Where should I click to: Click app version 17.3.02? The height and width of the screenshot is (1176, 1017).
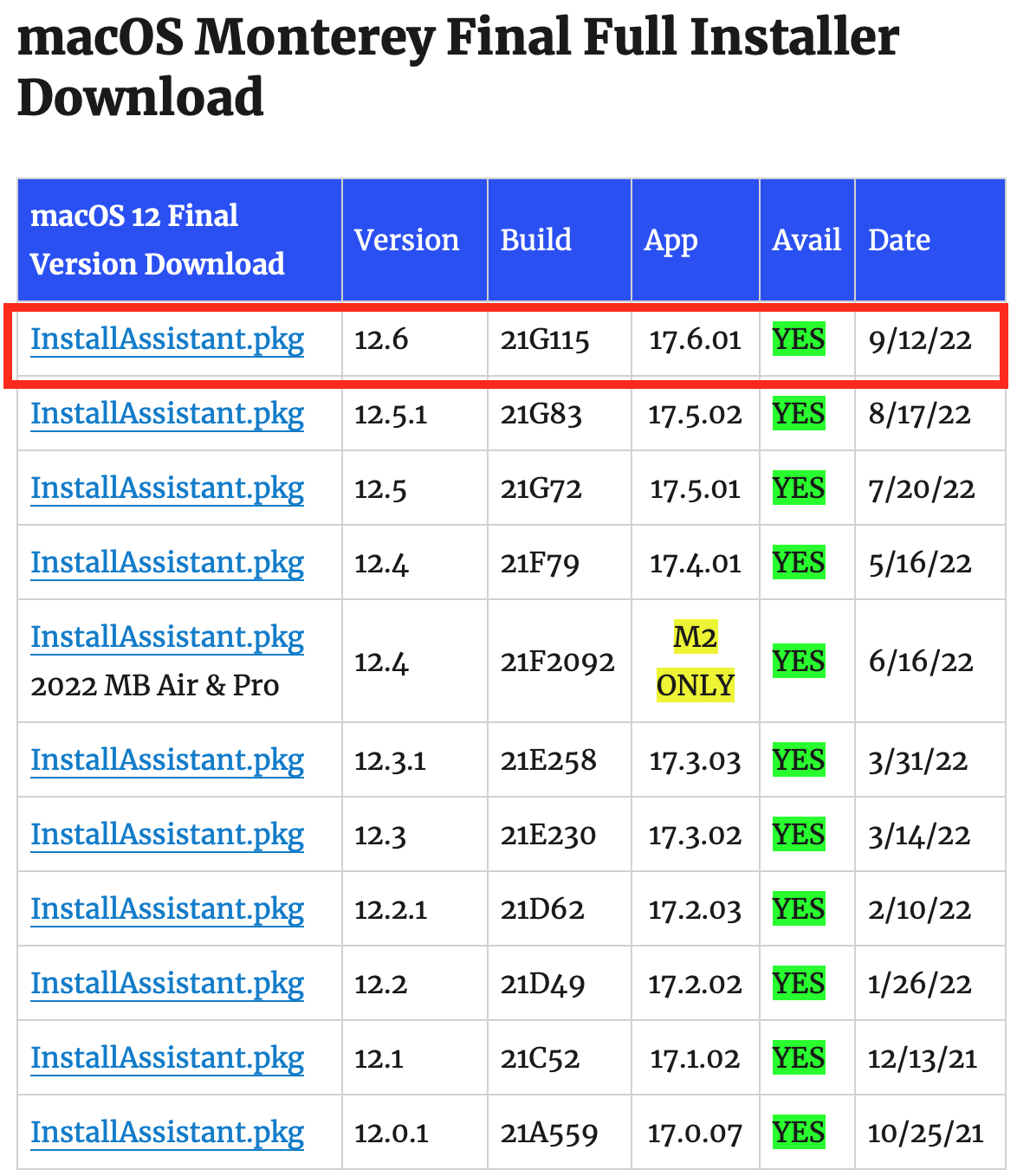(x=696, y=836)
